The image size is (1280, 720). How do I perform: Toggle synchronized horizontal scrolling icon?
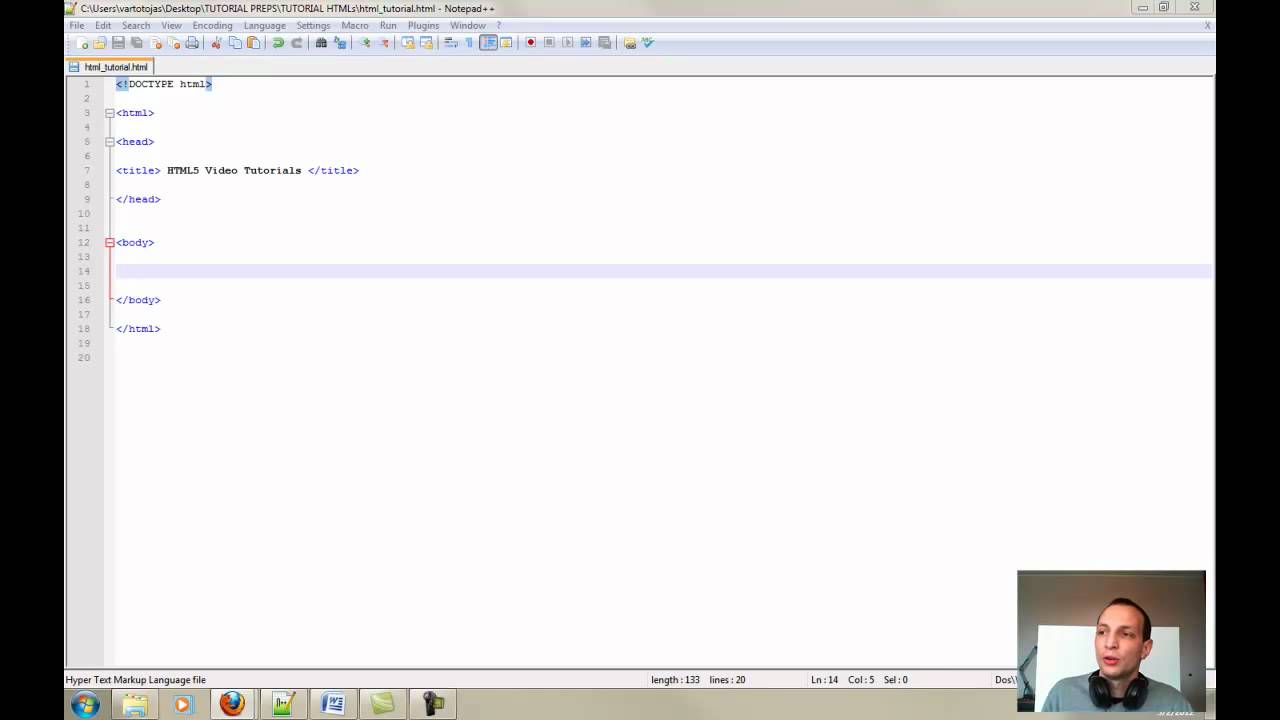point(426,43)
